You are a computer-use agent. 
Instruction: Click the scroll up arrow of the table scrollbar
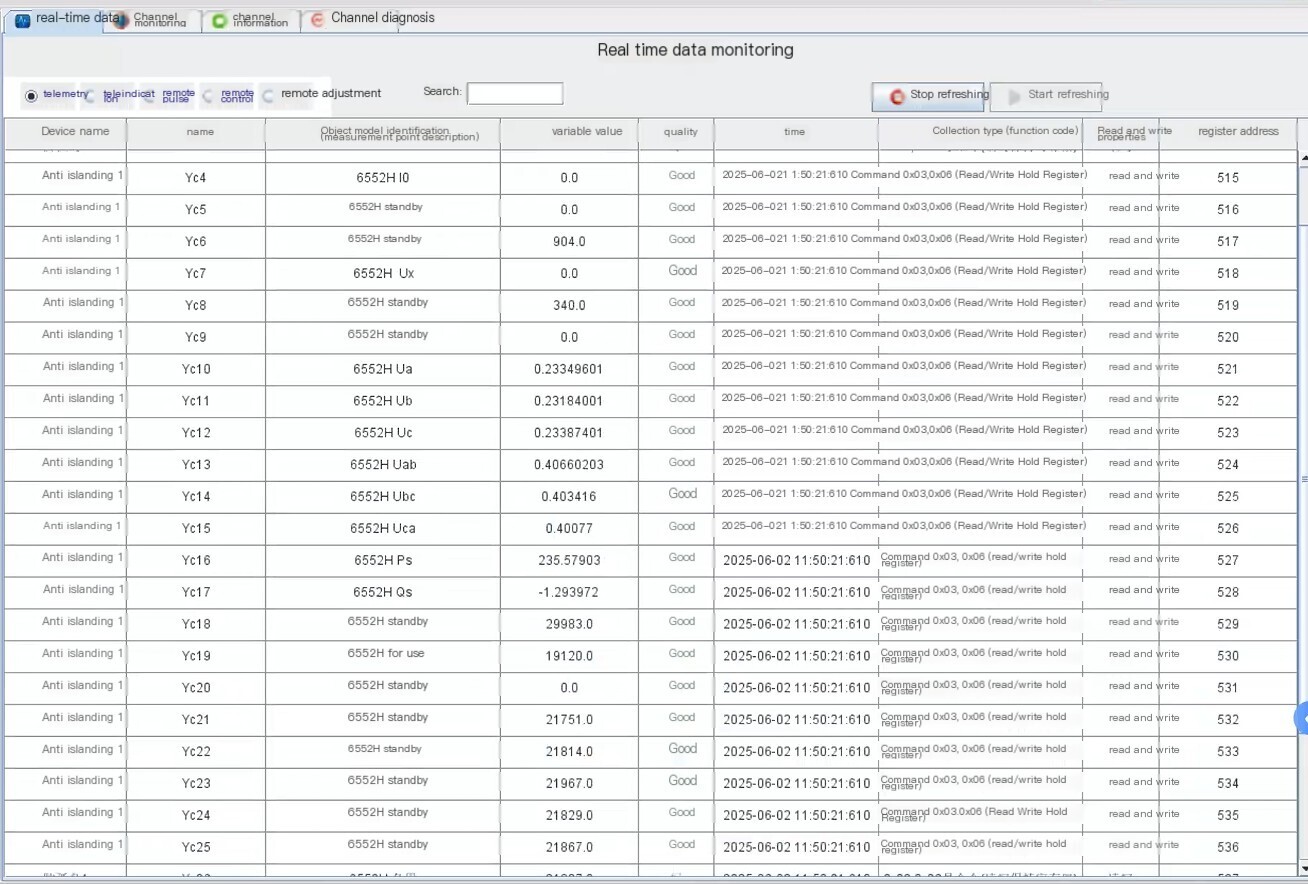click(1303, 158)
